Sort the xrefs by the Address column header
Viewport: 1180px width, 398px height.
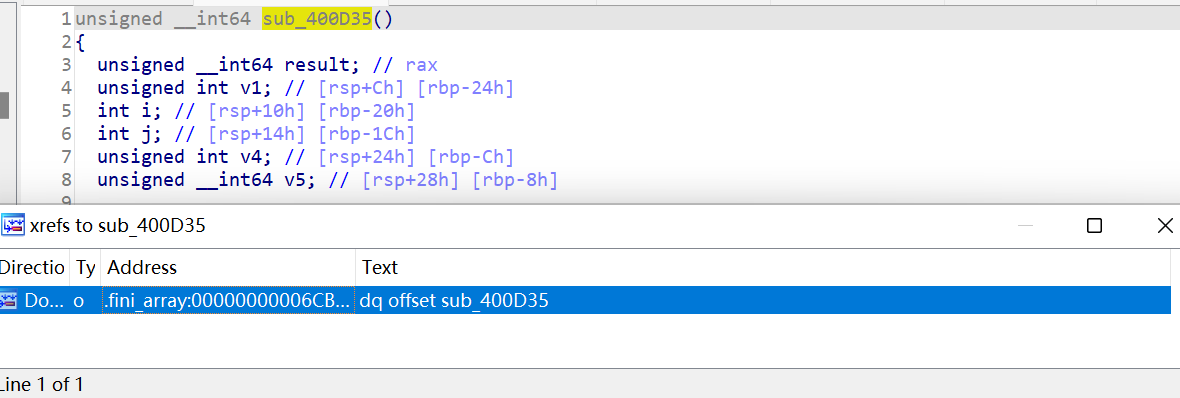[x=228, y=267]
